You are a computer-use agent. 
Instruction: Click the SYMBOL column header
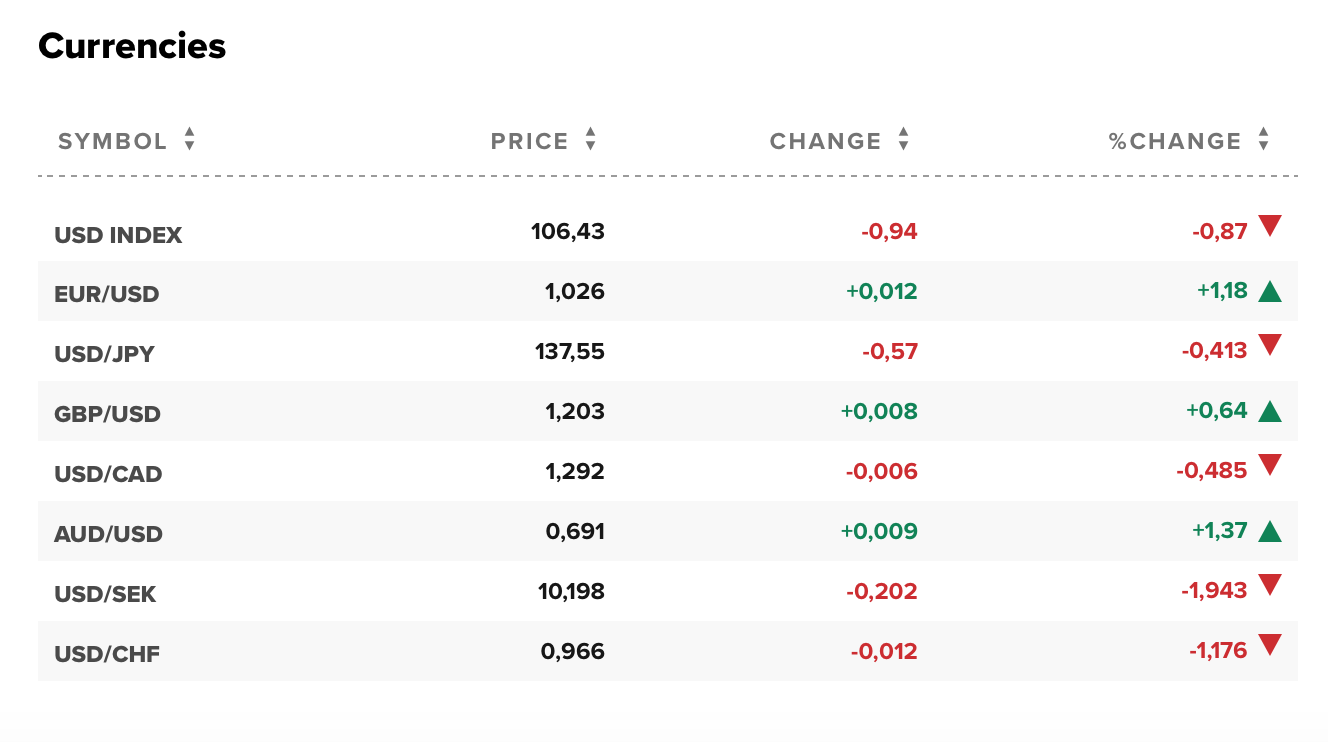click(x=113, y=141)
